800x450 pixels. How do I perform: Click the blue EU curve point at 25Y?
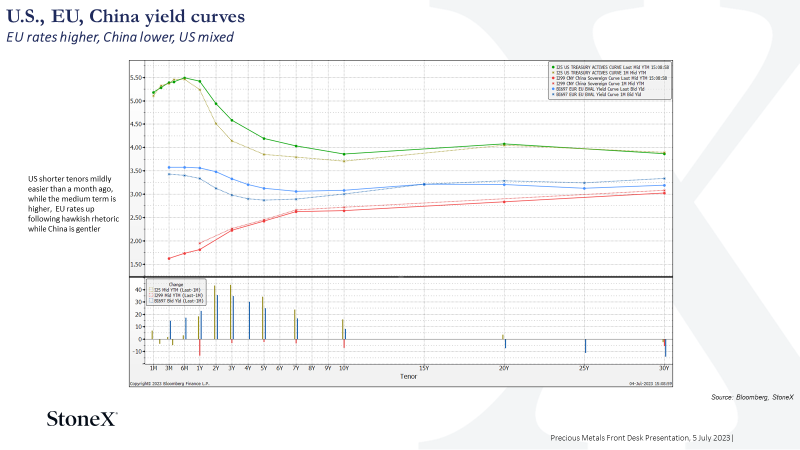[584, 188]
